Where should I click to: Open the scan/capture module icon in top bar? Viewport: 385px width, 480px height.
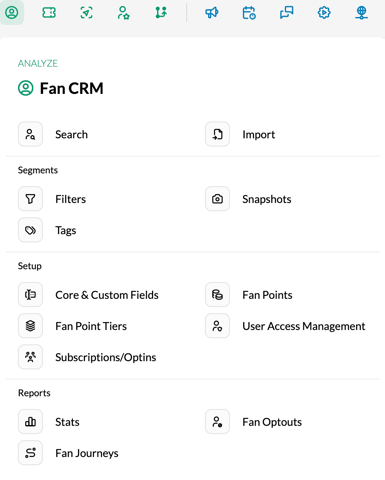[87, 13]
